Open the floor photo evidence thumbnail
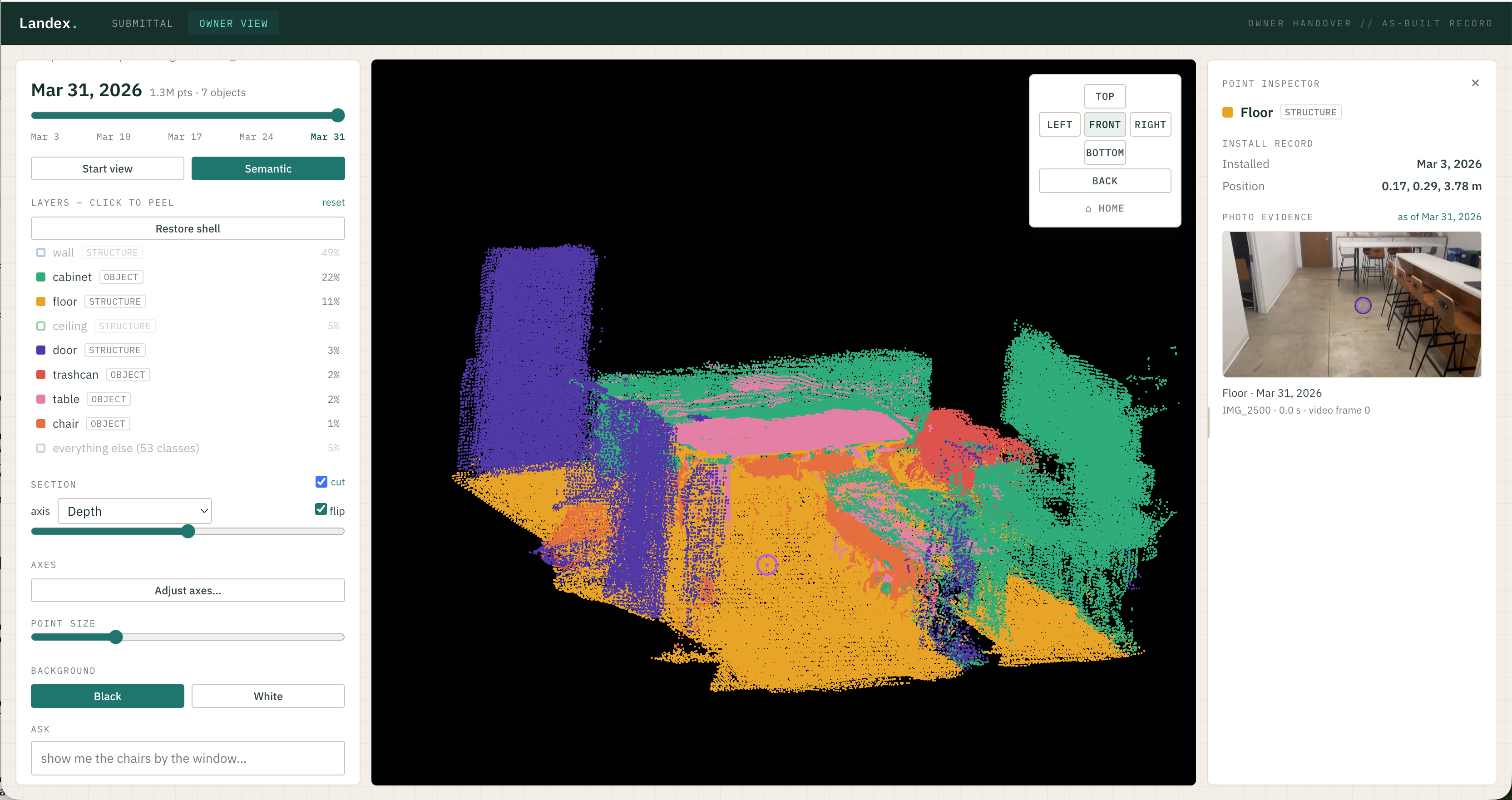The height and width of the screenshot is (800, 1512). [x=1352, y=304]
